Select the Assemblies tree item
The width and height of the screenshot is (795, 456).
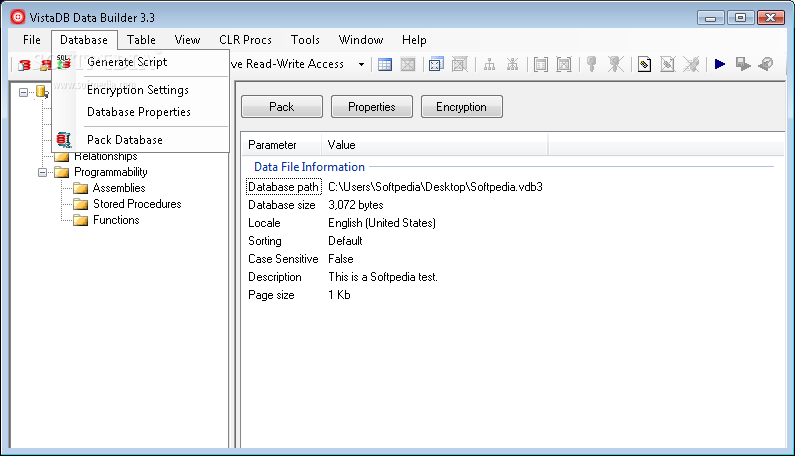click(x=119, y=188)
